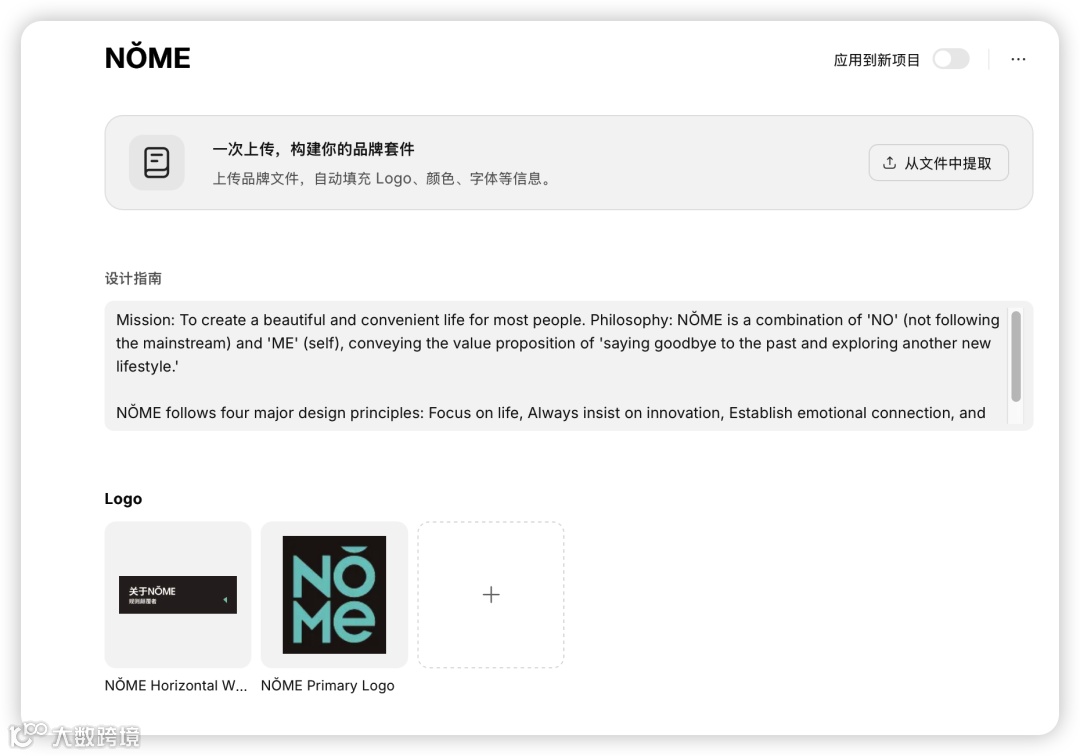Click the 上传品牌文件 description text
The height and width of the screenshot is (756, 1080).
pyautogui.click(x=383, y=179)
